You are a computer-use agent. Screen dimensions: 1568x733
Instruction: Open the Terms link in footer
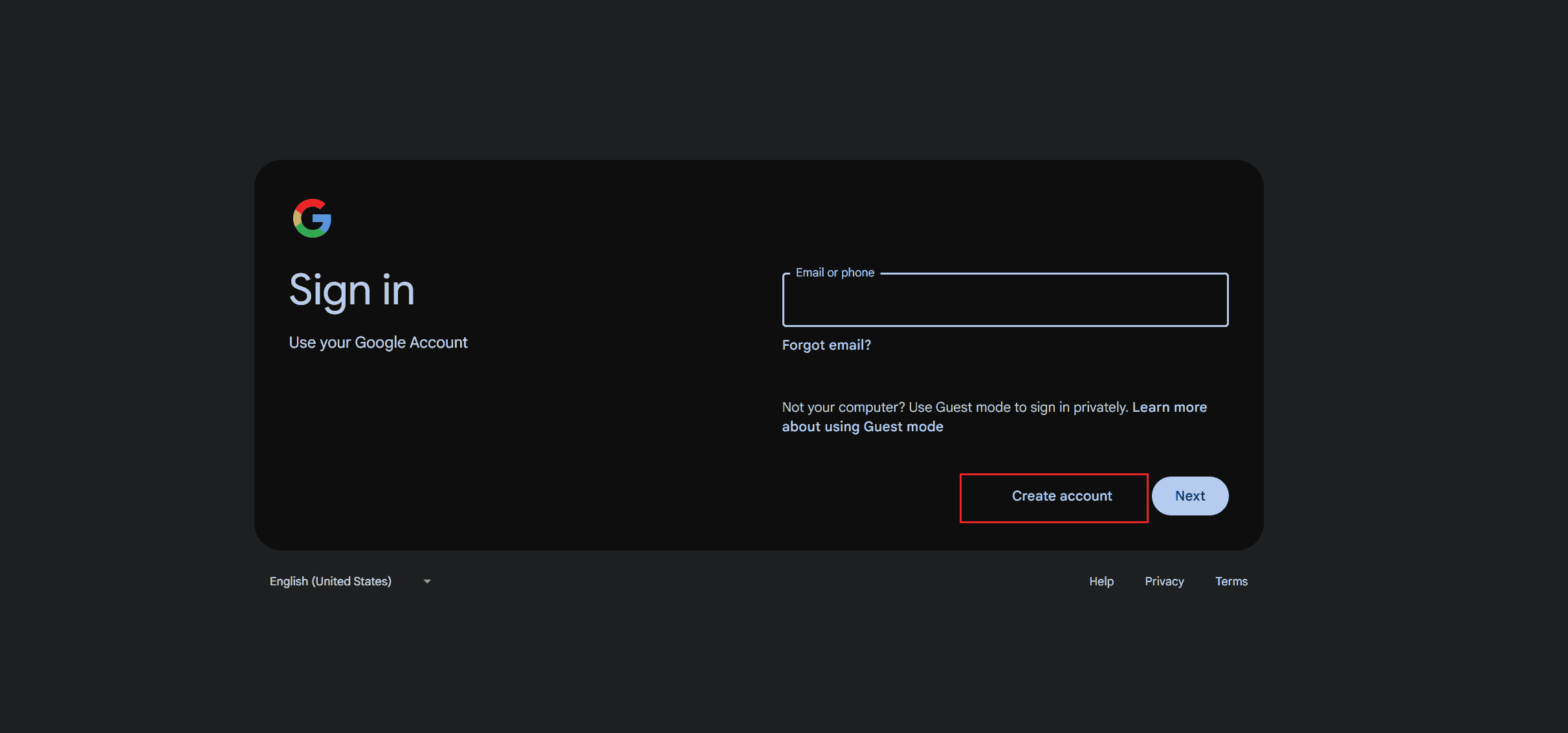(x=1231, y=581)
